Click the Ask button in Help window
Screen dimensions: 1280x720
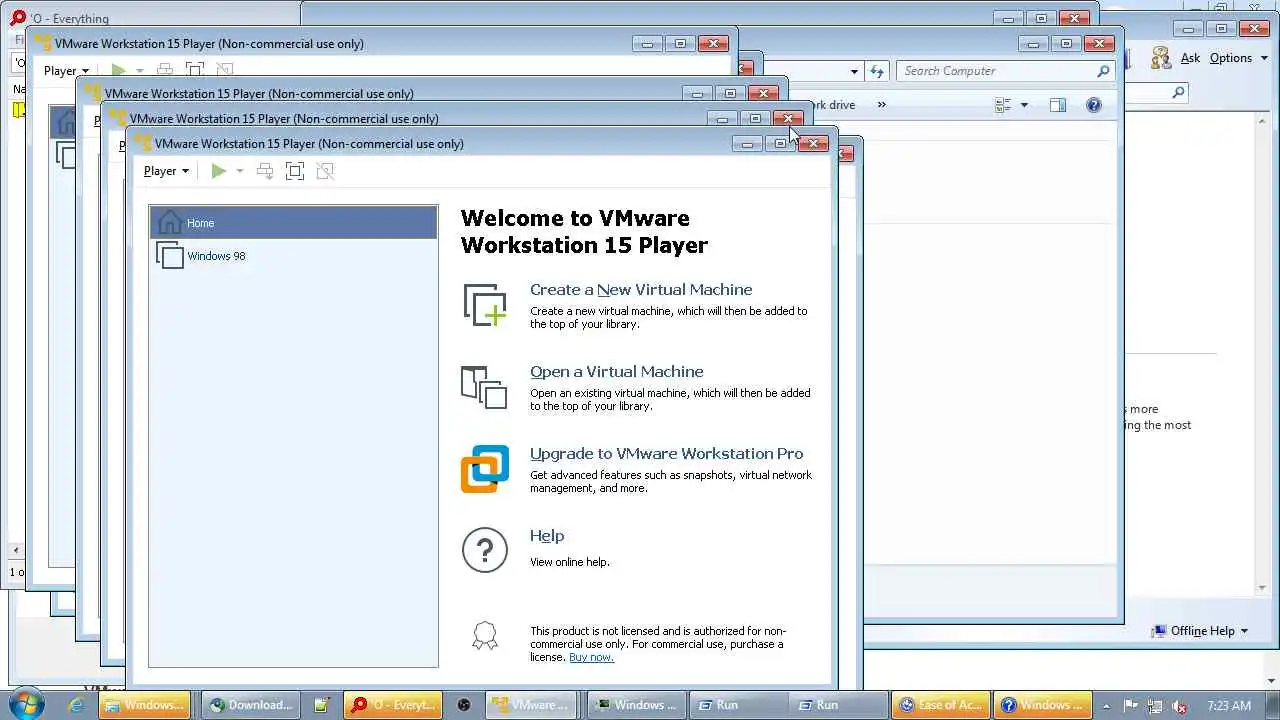point(1190,58)
